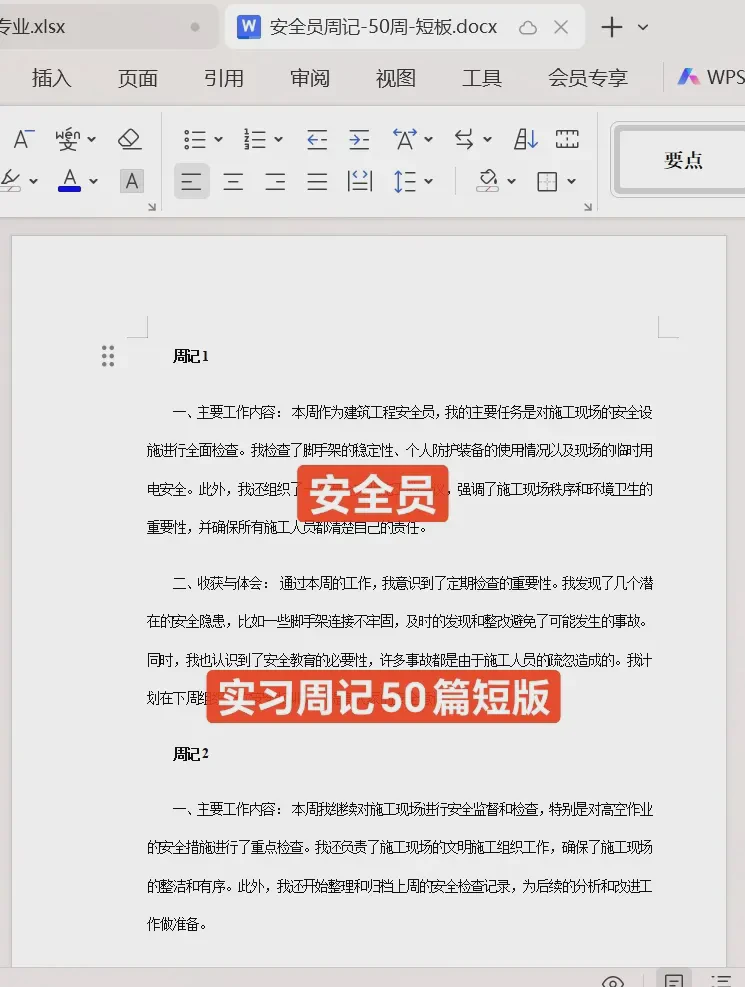Open the 审阅 ribbon tab
This screenshot has width=745, height=987.
[x=310, y=78]
